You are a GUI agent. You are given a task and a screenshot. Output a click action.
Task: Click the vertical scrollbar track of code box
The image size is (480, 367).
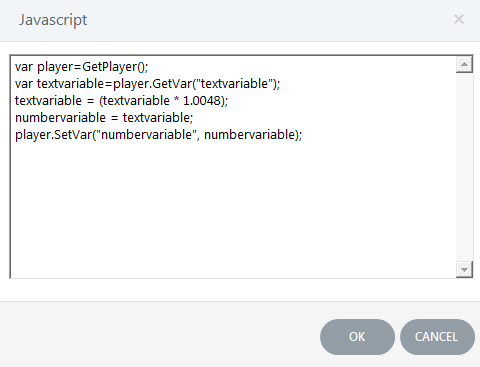(464, 167)
